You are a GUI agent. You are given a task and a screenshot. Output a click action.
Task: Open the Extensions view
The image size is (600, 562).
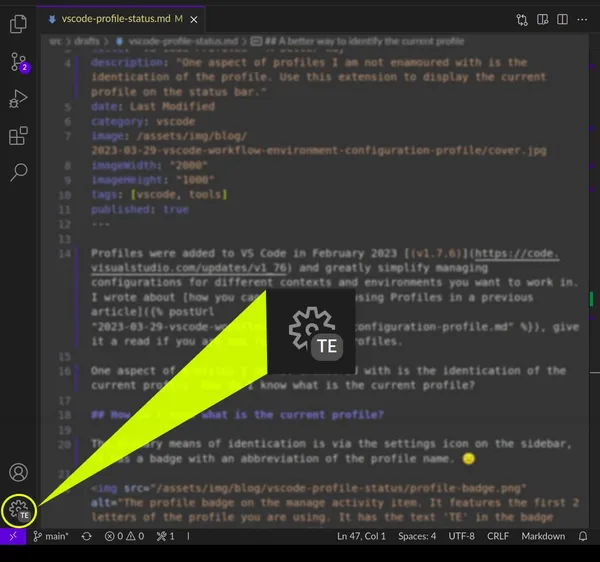point(18,136)
